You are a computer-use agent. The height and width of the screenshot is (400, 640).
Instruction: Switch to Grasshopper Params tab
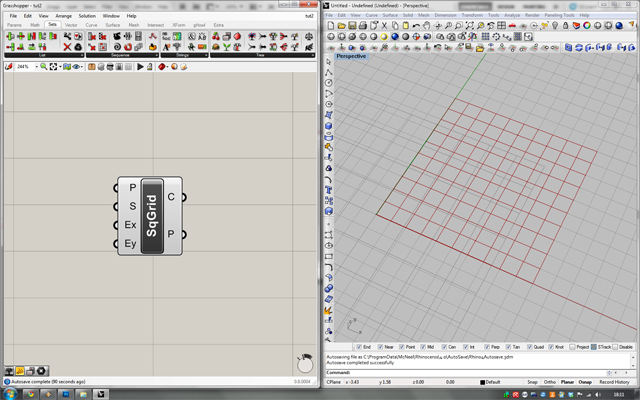pyautogui.click(x=14, y=25)
